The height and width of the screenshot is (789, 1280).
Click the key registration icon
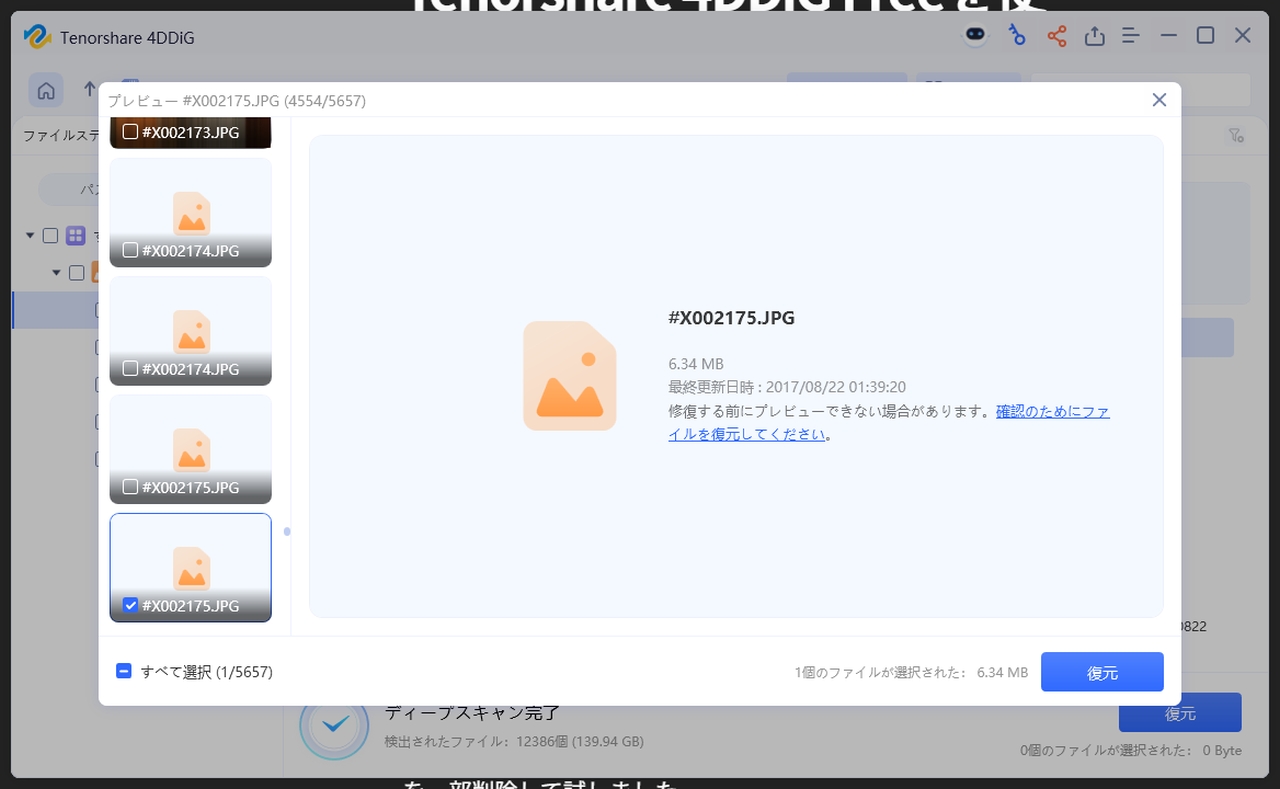point(1017,36)
